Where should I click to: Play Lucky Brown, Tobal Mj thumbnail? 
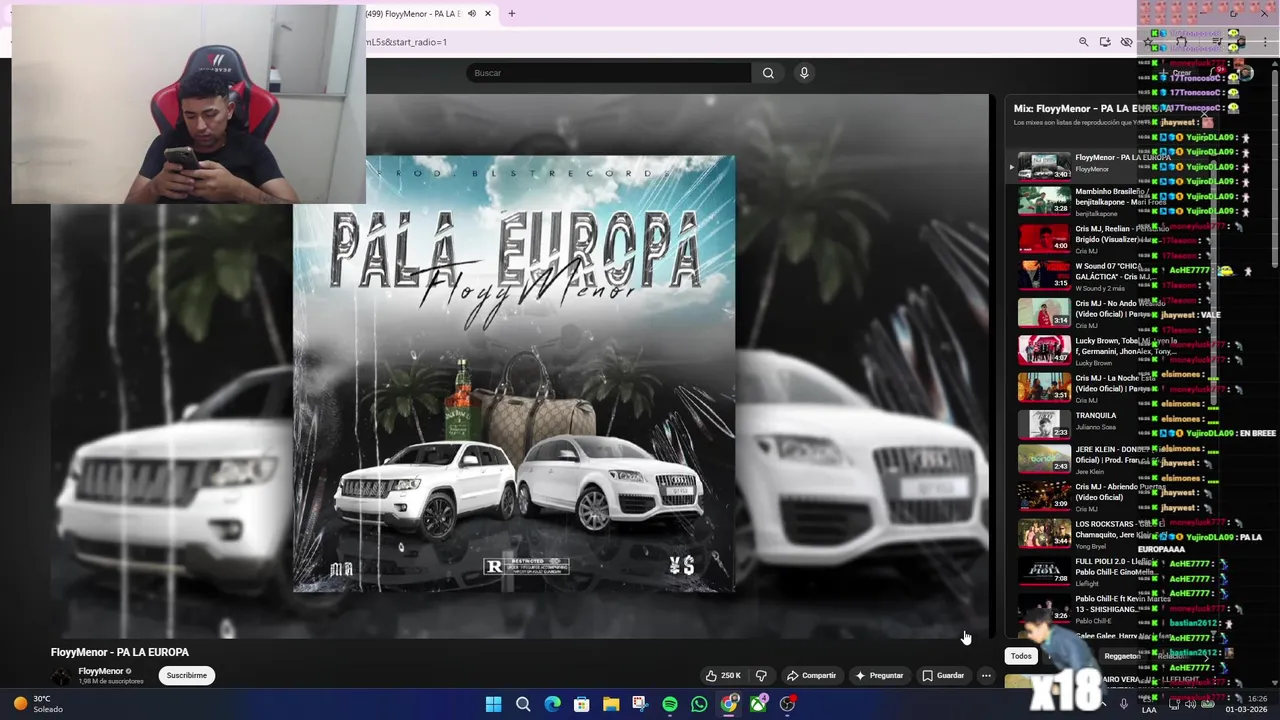[1044, 351]
